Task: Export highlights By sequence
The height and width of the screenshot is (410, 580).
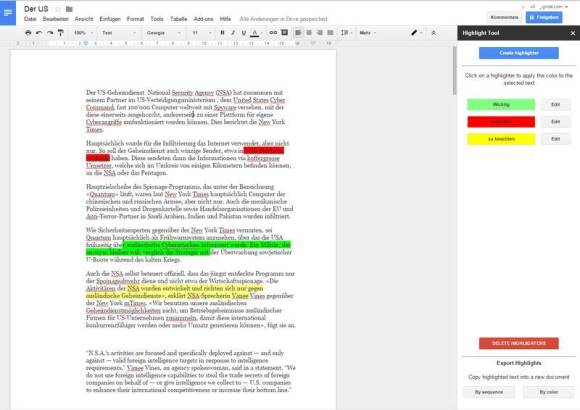Action: click(489, 392)
